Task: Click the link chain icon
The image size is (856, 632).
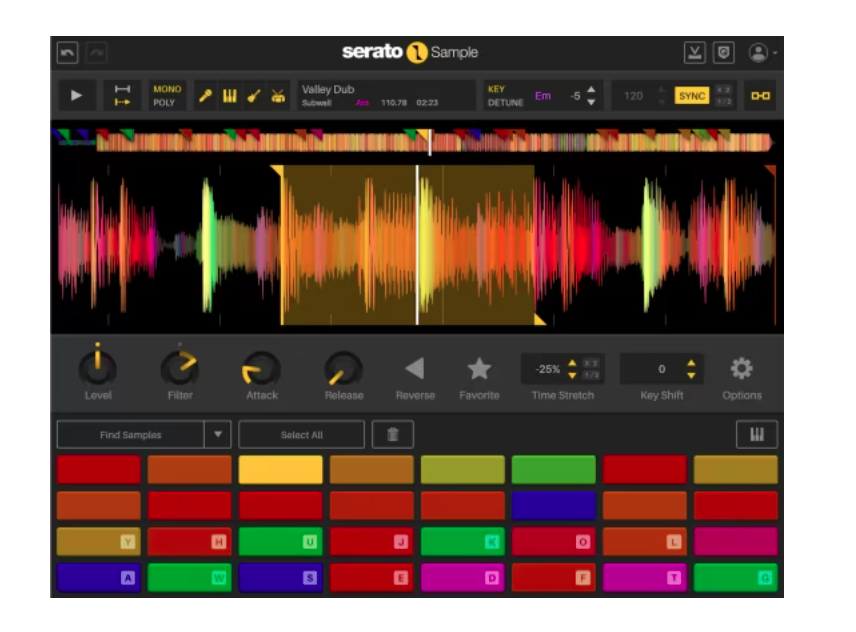Action: [760, 96]
